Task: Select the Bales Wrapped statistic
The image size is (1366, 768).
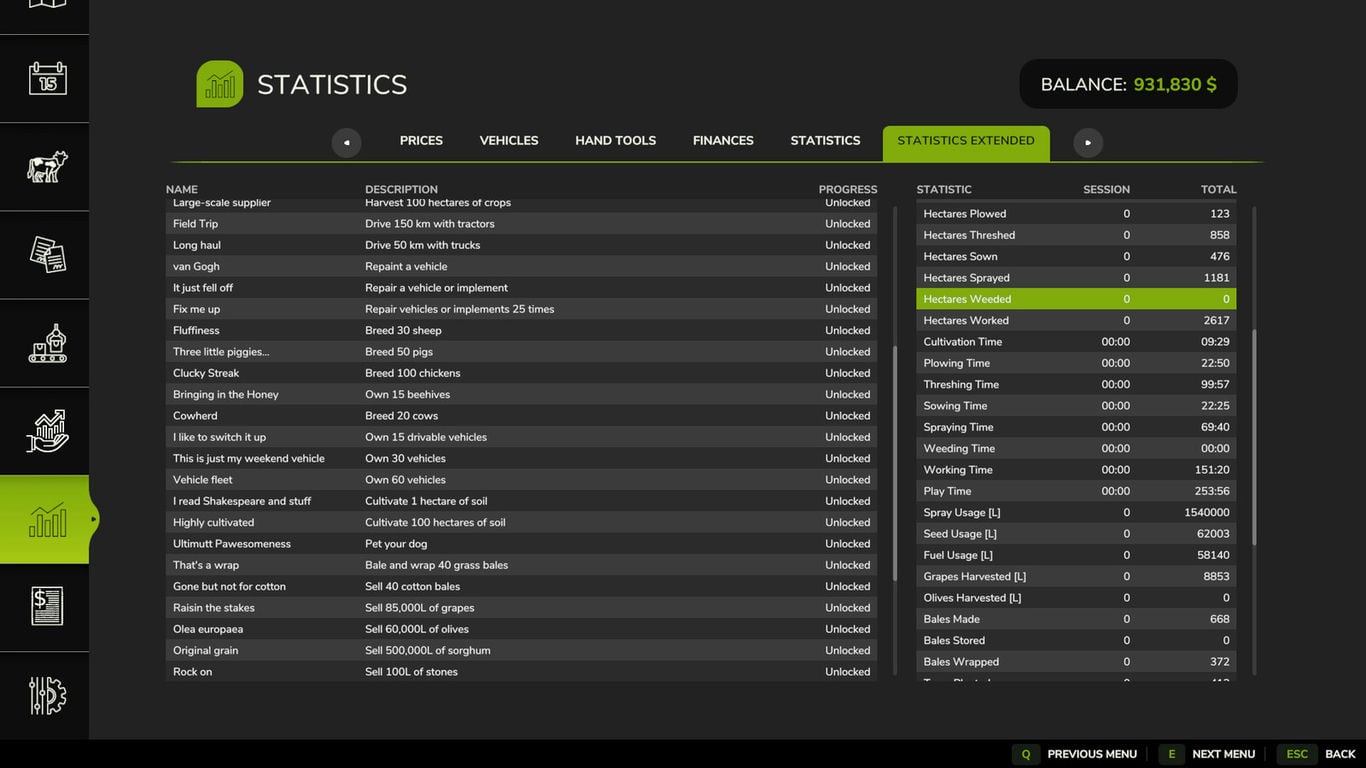Action: [x=1076, y=662]
